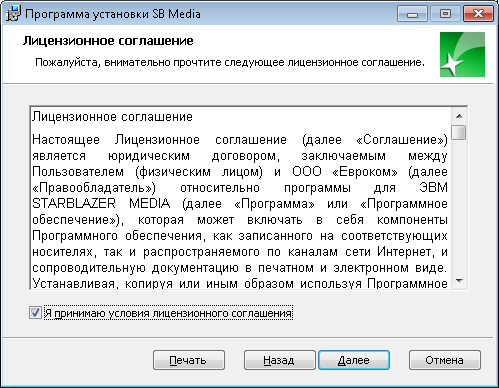Minimize the SB Media installer window
The image size is (499, 388).
[x=412, y=14]
